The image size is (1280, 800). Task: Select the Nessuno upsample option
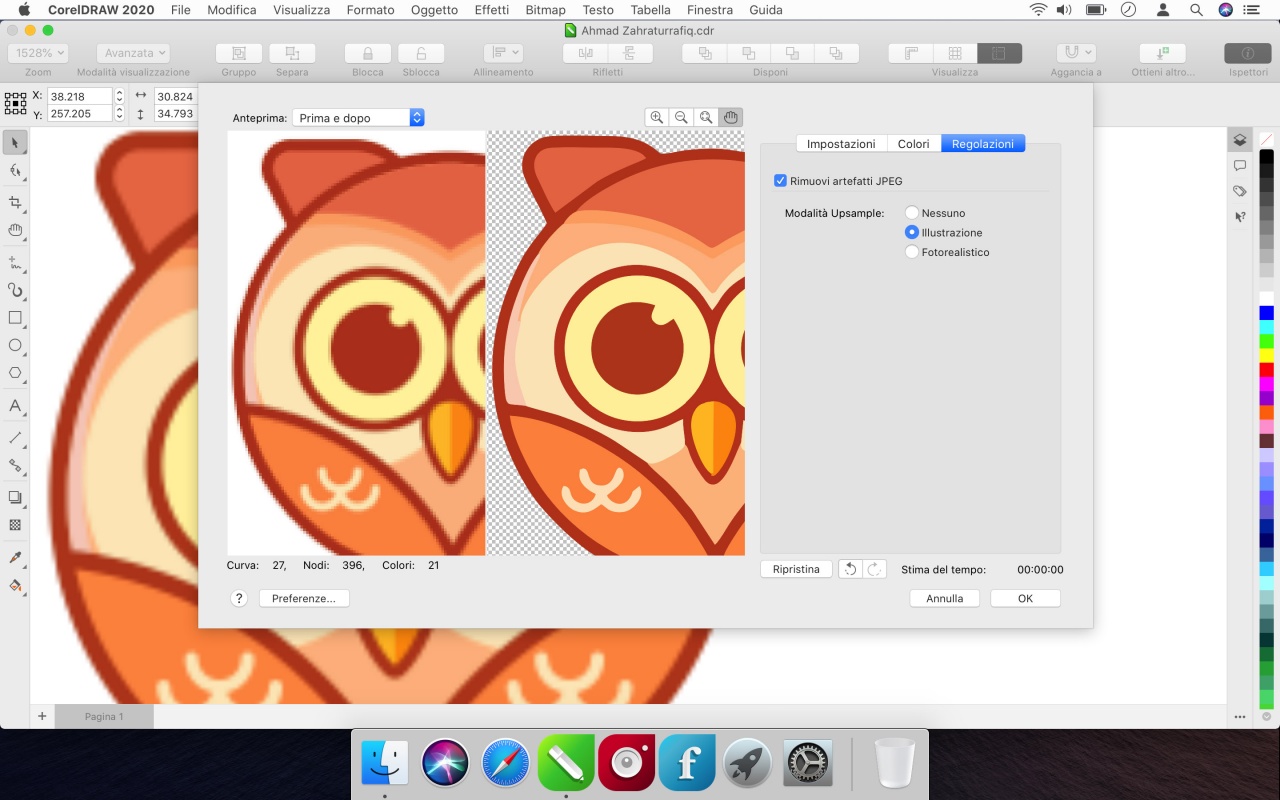tap(912, 213)
